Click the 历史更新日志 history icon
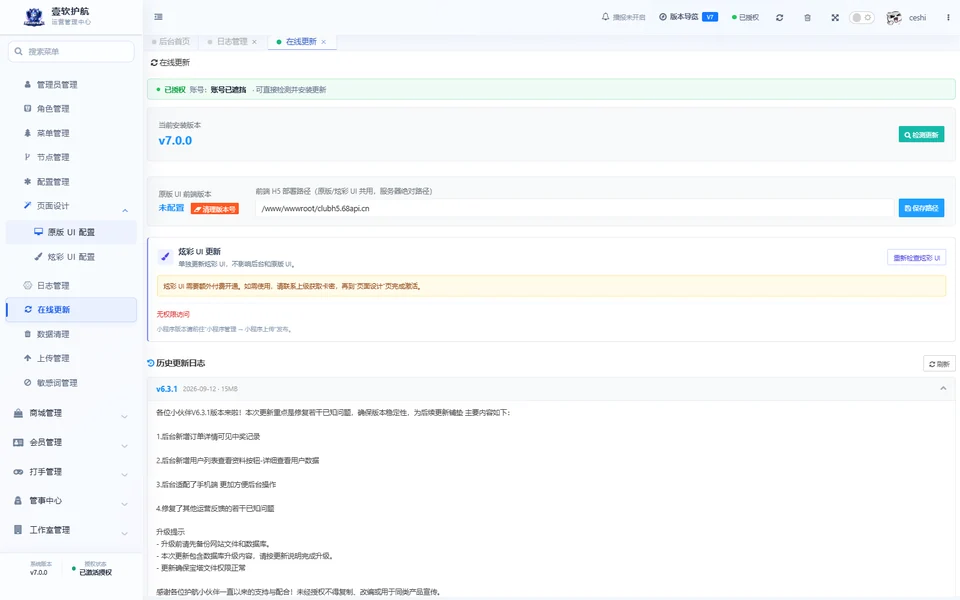Image resolution: width=960 pixels, height=600 pixels. (151, 363)
